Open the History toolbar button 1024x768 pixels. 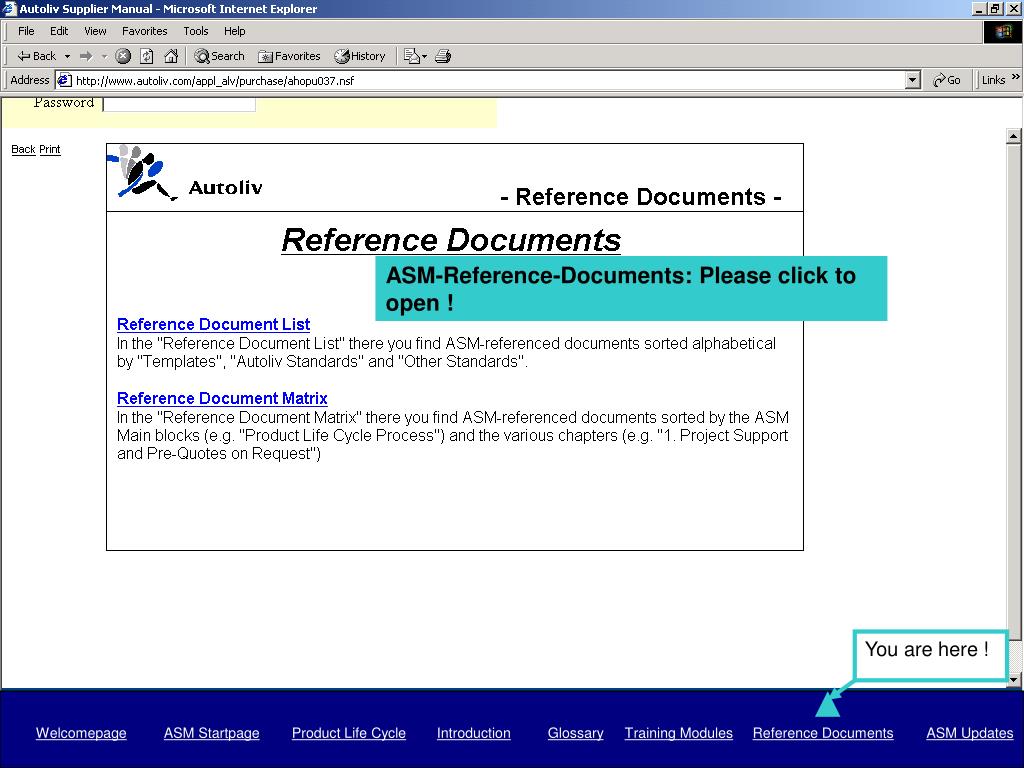360,56
